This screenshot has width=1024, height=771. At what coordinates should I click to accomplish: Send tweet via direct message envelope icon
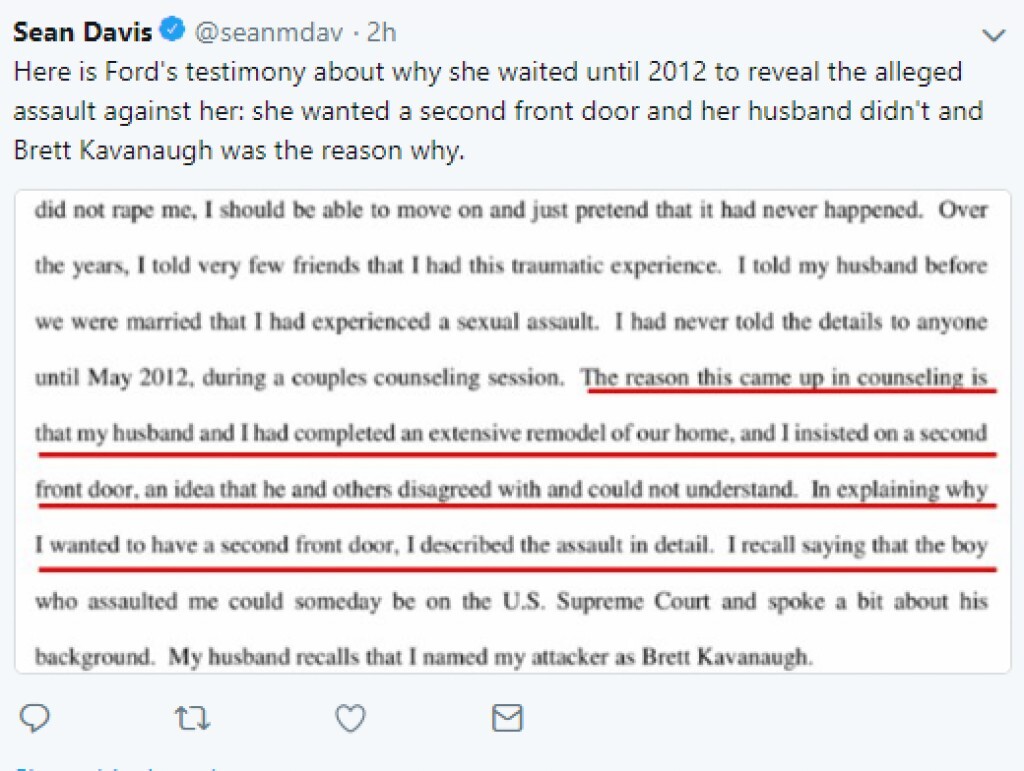pyautogui.click(x=507, y=716)
